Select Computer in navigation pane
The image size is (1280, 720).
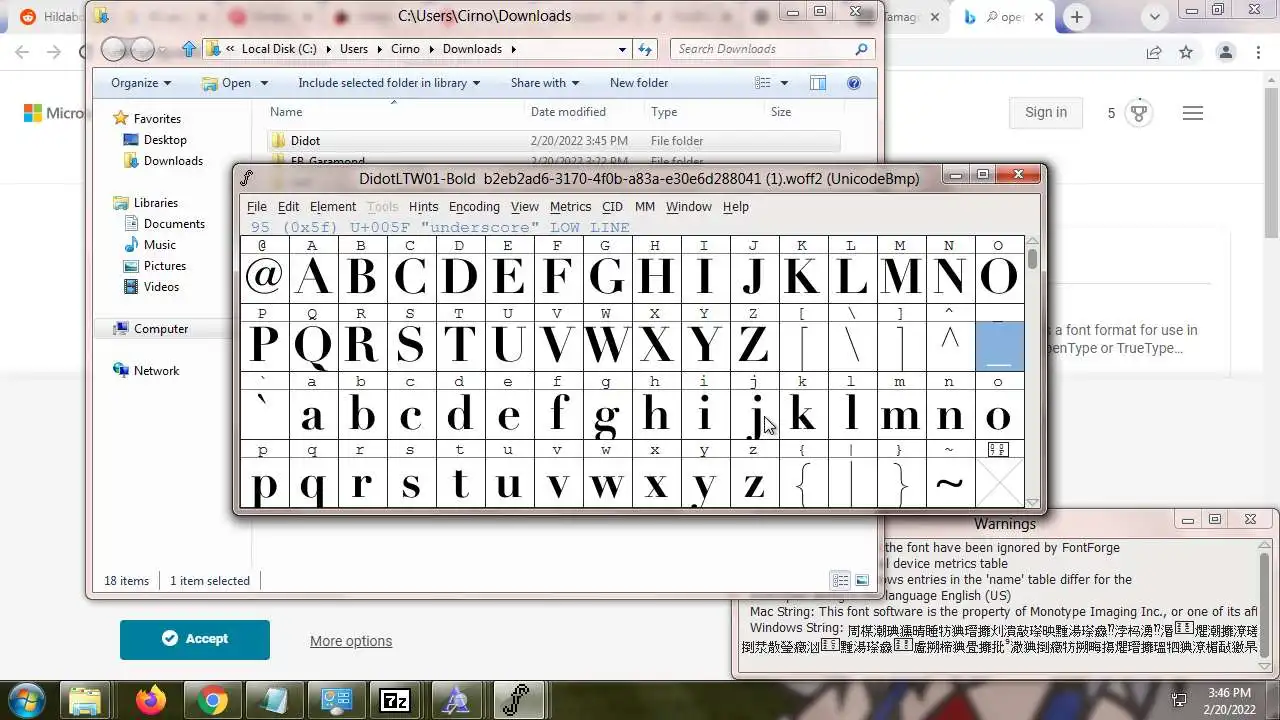(x=161, y=329)
